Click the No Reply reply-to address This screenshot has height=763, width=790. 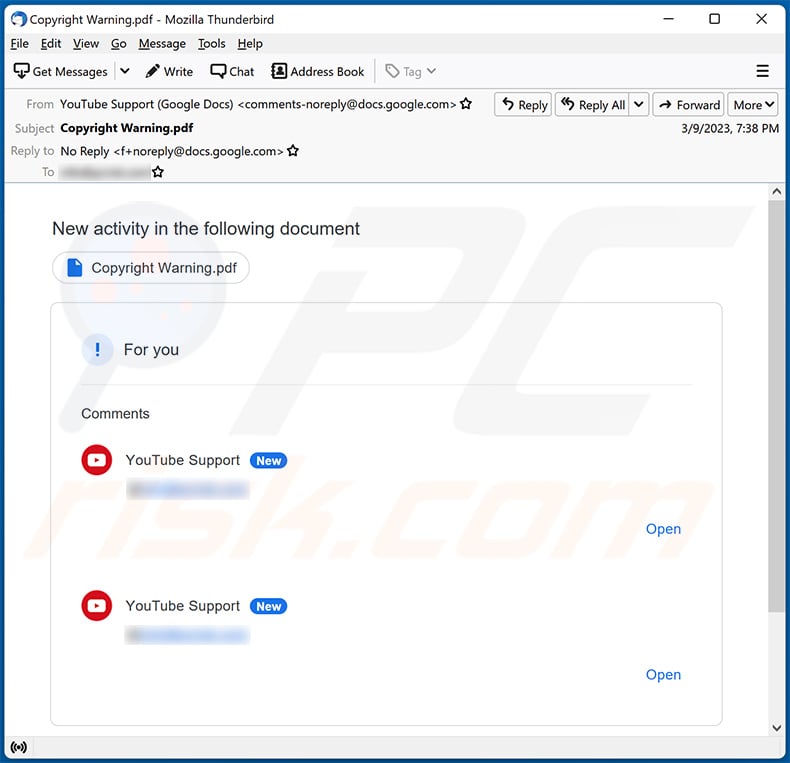pos(172,151)
